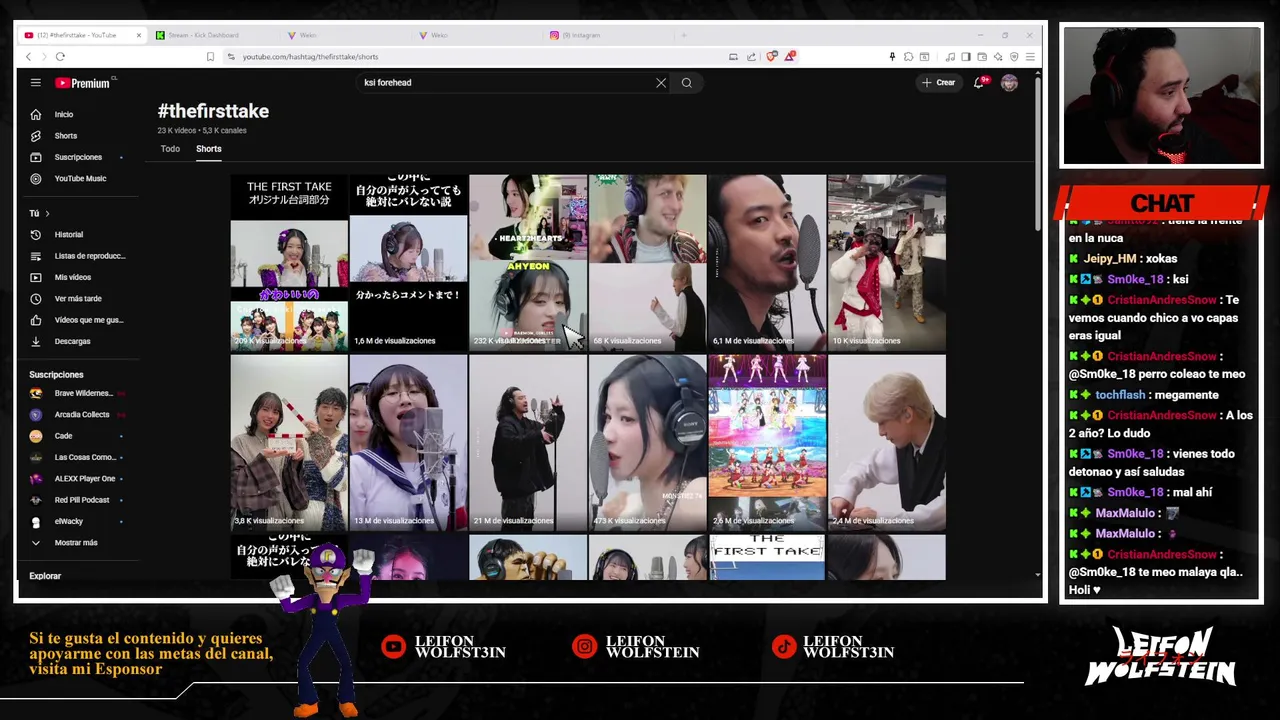Open the YouTube hamburger guide menu

pos(35,83)
